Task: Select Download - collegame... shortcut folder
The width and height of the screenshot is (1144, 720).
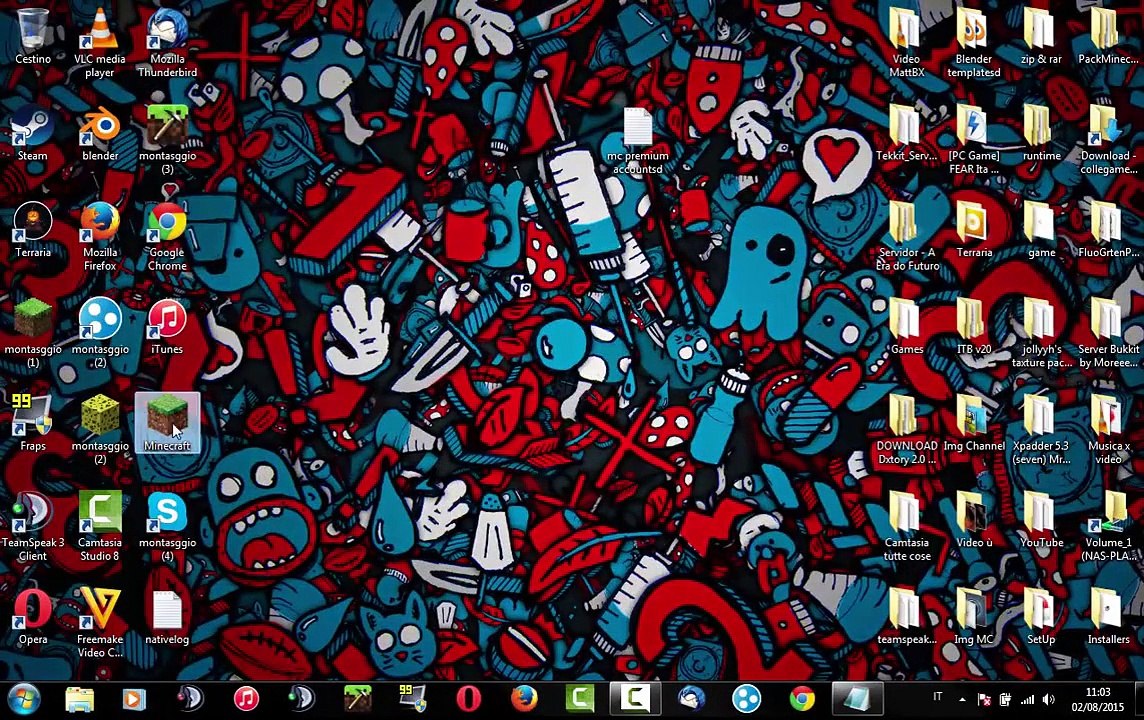Action: (x=1108, y=139)
